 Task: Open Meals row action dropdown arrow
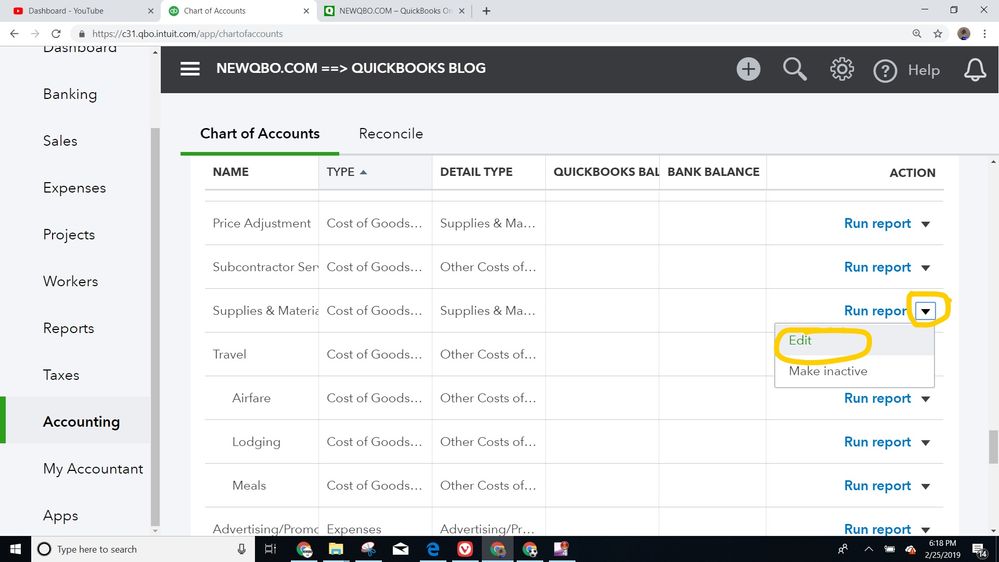926,486
